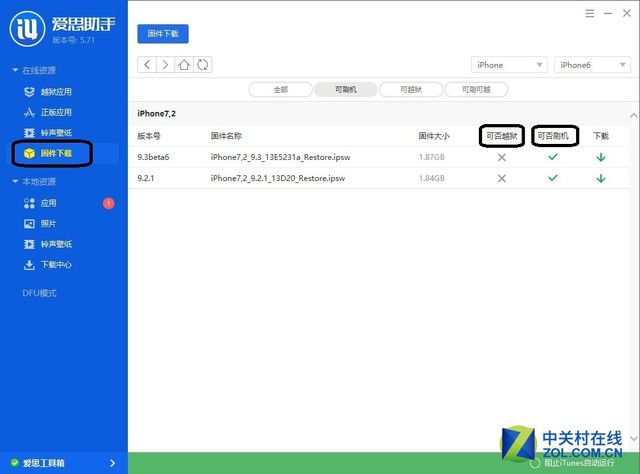Download the 9.2.1 firmware
This screenshot has width=640, height=474.
(601, 178)
